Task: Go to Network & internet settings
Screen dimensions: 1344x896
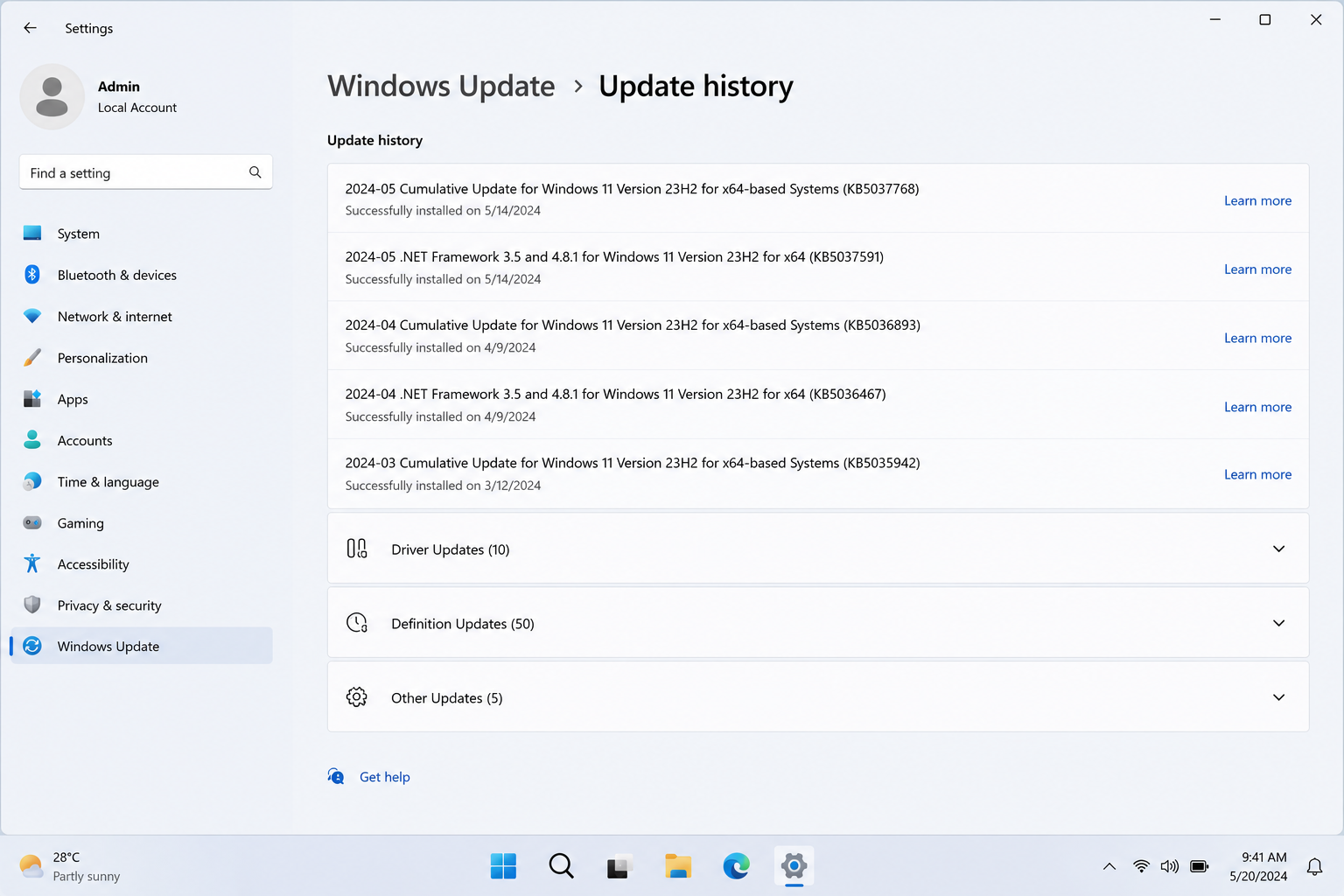Action: [x=142, y=316]
